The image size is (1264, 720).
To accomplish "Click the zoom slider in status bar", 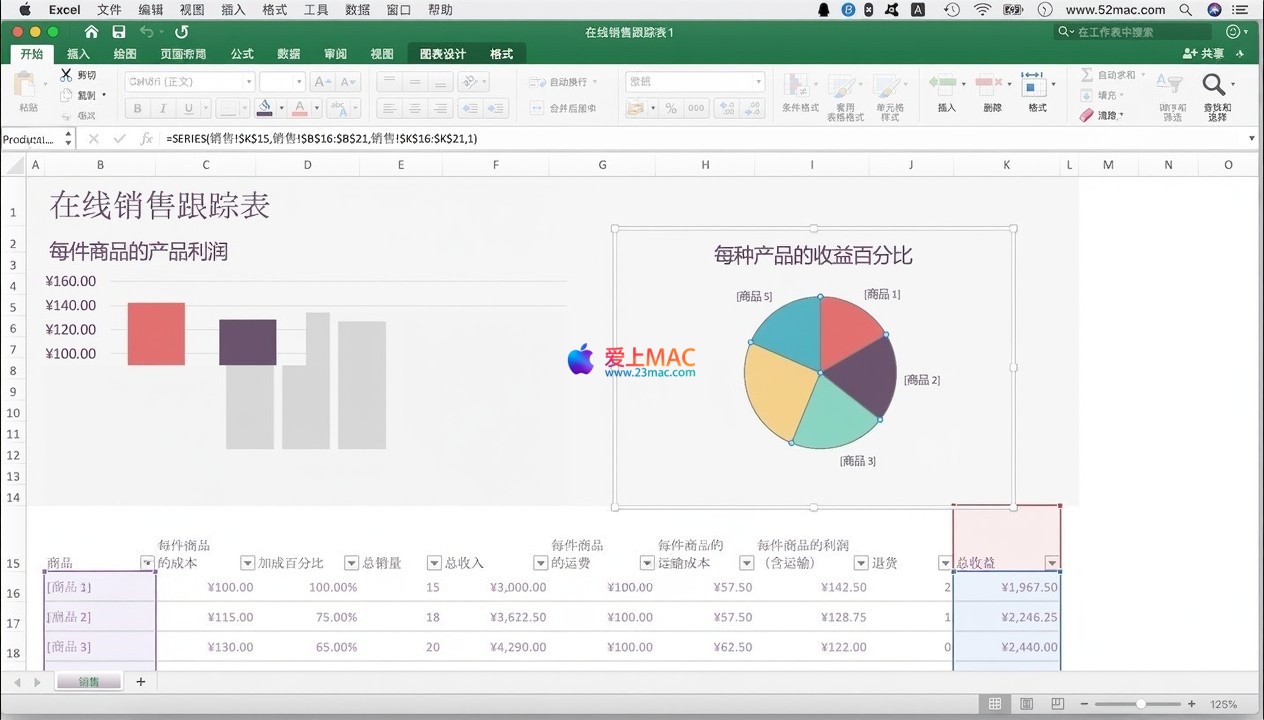I will click(1140, 704).
